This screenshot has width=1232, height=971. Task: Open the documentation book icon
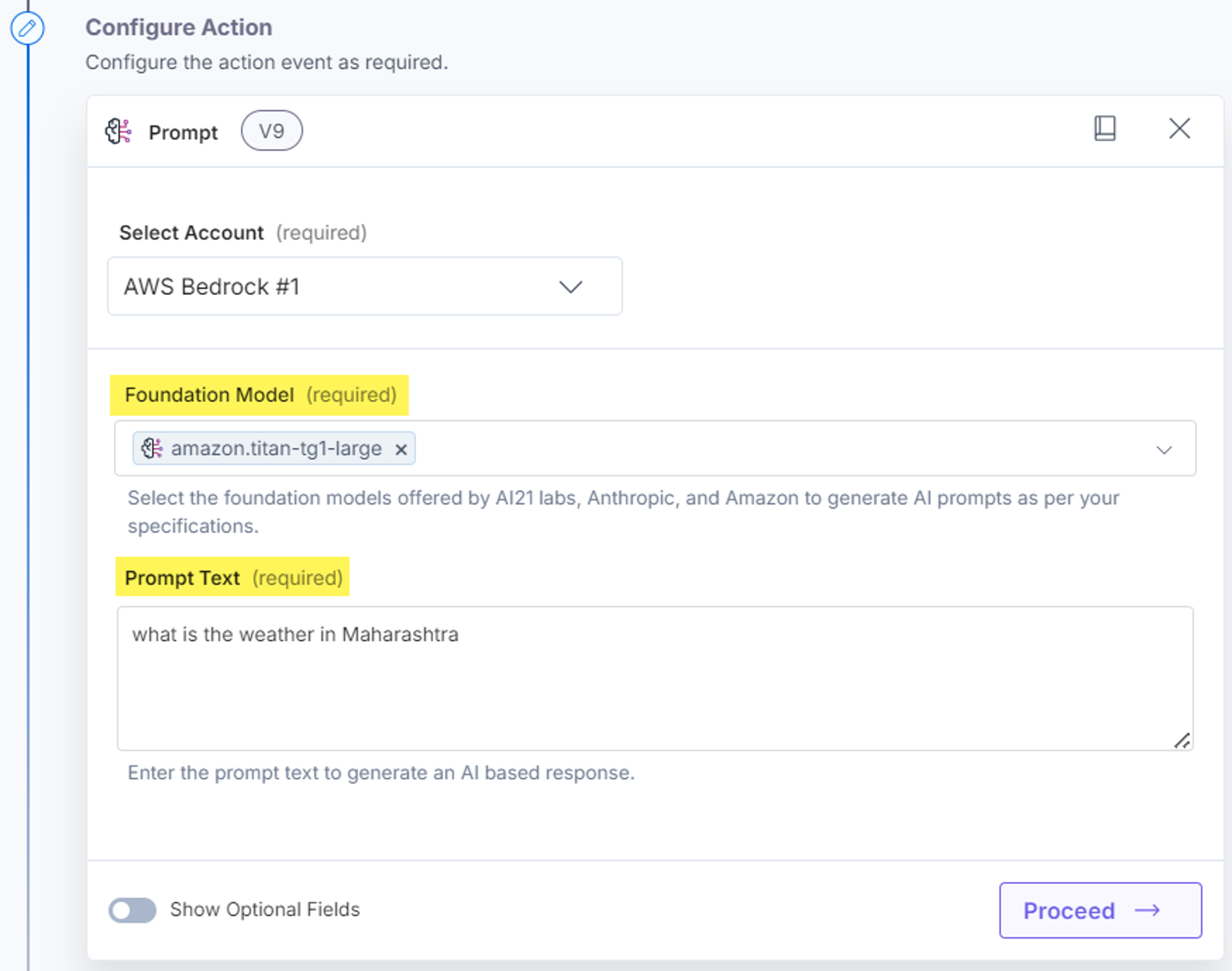1105,129
